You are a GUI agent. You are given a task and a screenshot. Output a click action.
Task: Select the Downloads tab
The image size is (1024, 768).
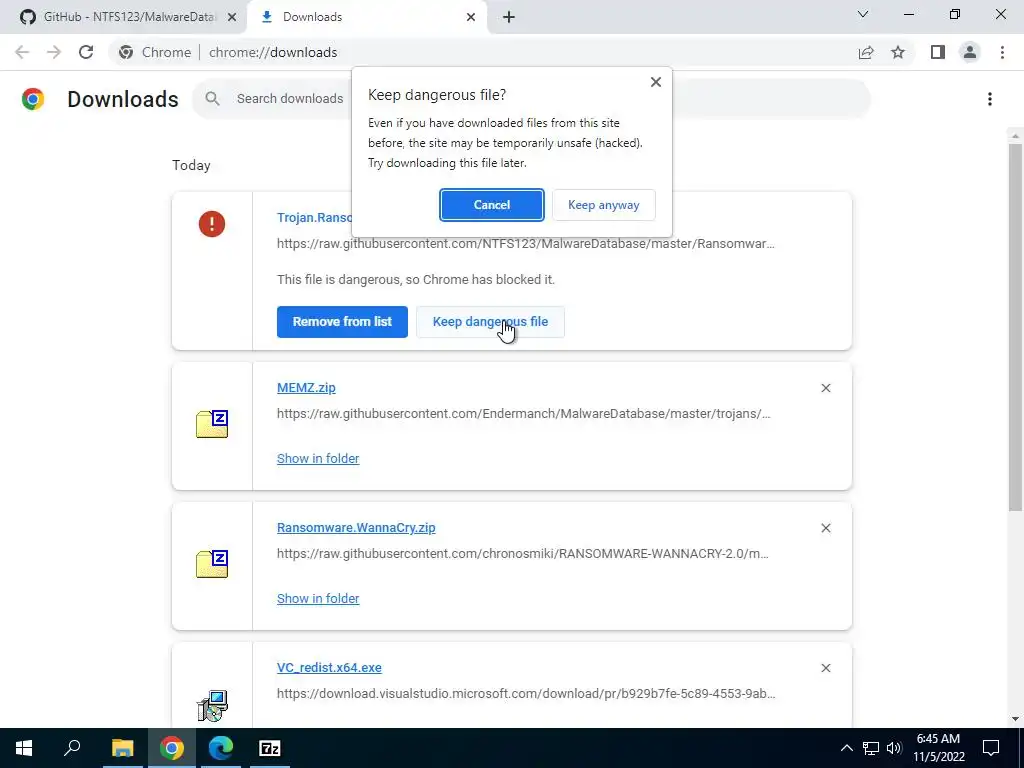click(x=366, y=17)
